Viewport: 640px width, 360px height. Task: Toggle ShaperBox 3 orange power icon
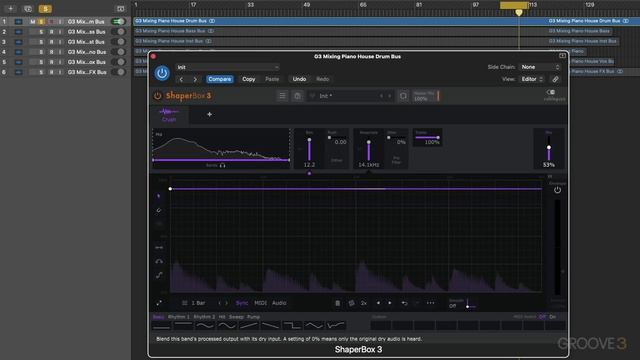click(x=158, y=96)
